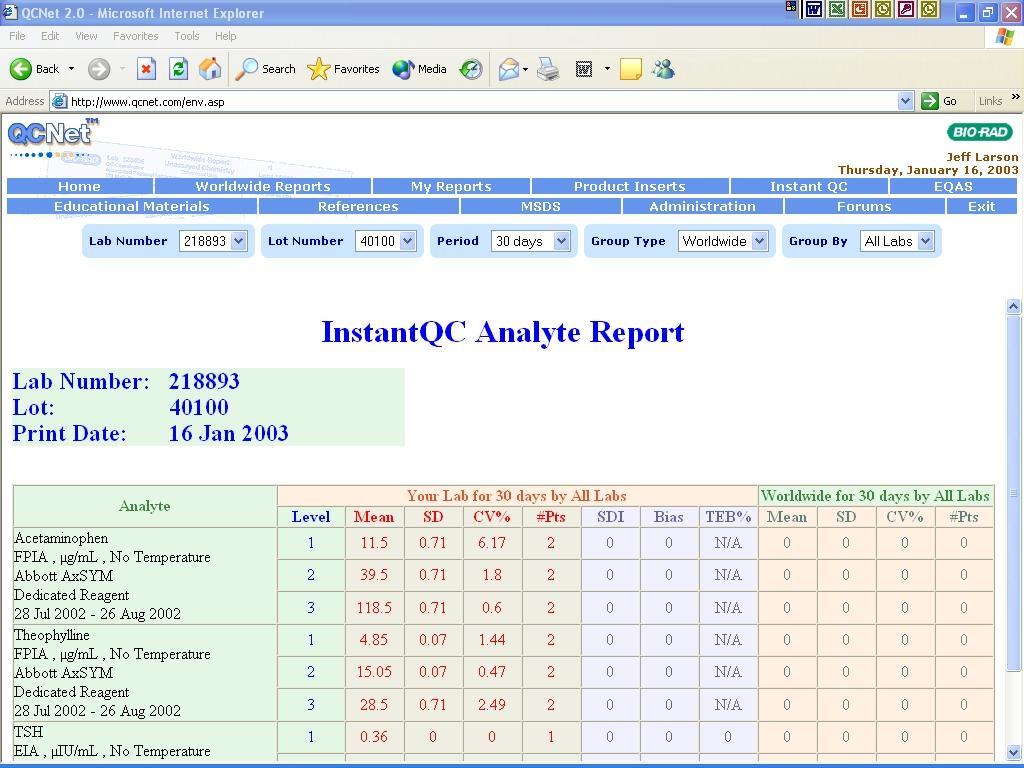Edit the page with the Word icon
The width and height of the screenshot is (1024, 768).
584,69
